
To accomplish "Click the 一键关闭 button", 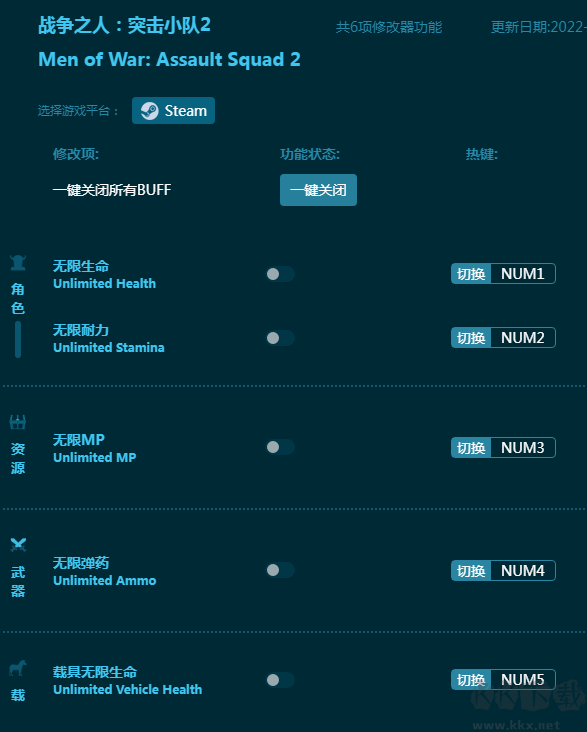I will (x=318, y=190).
